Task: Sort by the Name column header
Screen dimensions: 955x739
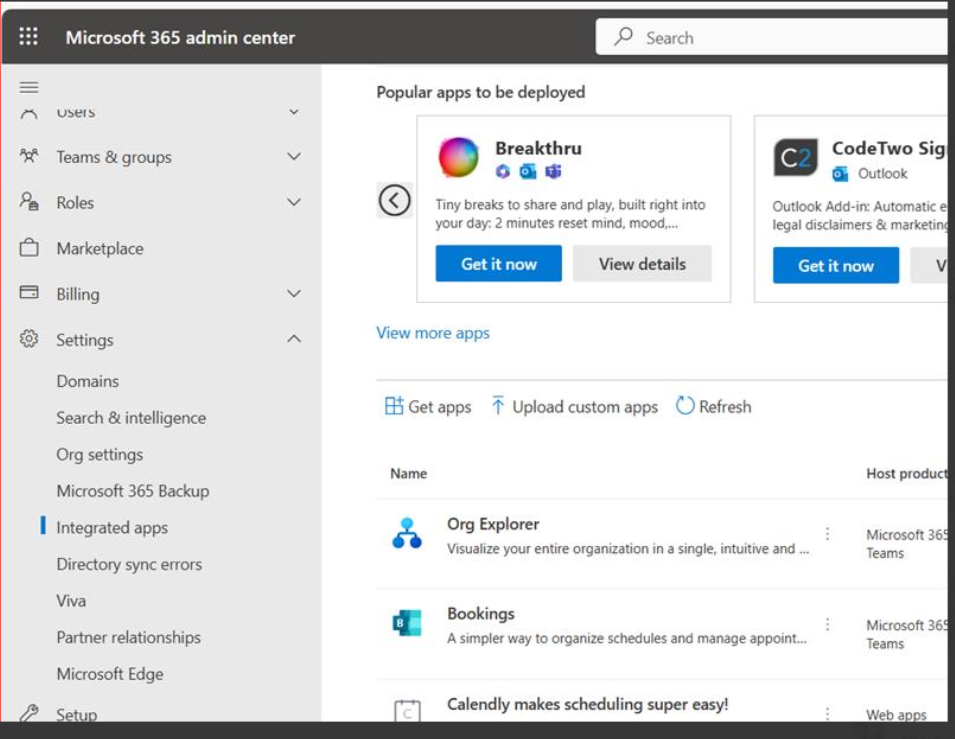Action: (x=408, y=473)
